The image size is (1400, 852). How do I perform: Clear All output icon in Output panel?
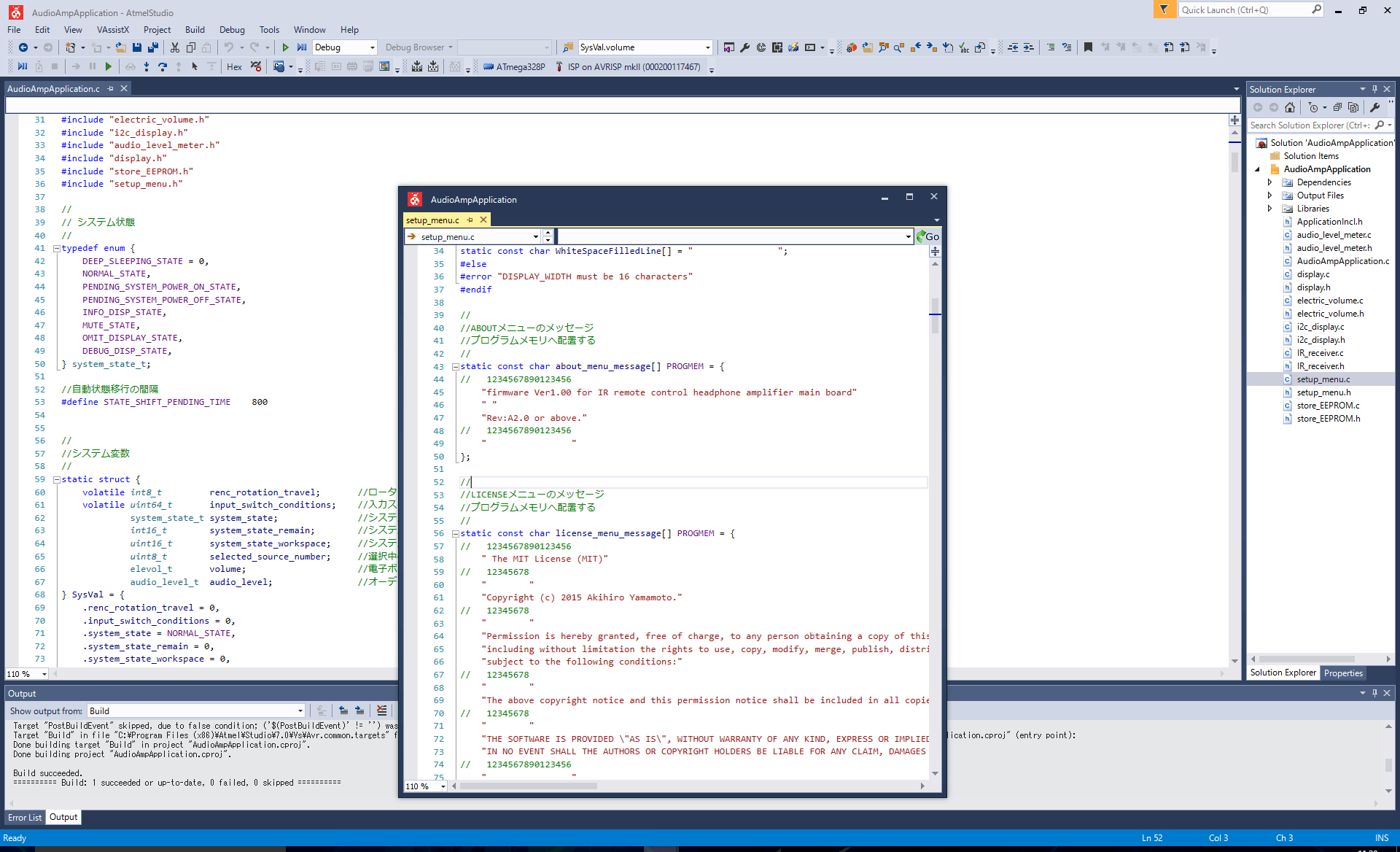pos(381,710)
